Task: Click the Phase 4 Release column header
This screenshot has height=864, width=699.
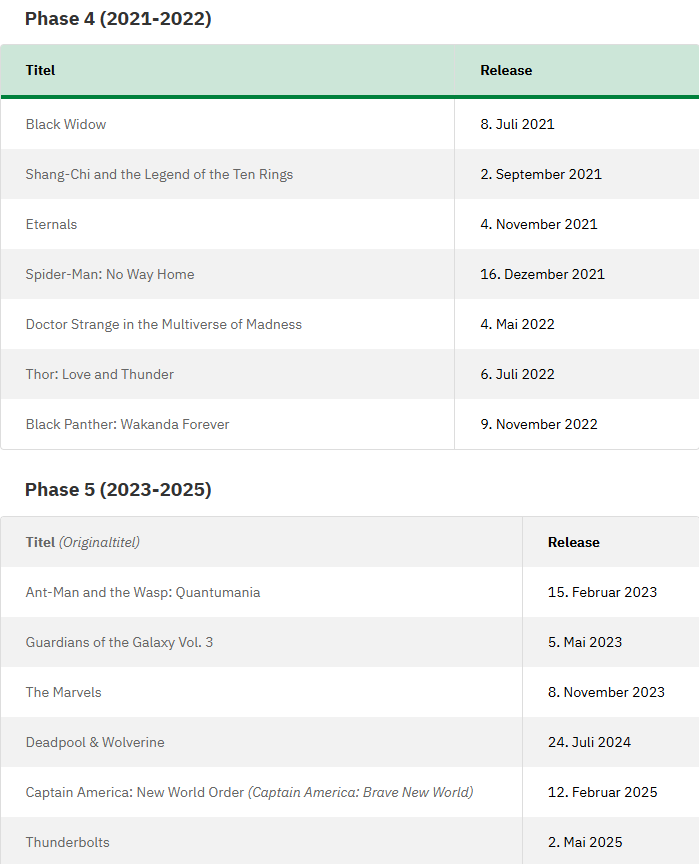Action: (506, 71)
